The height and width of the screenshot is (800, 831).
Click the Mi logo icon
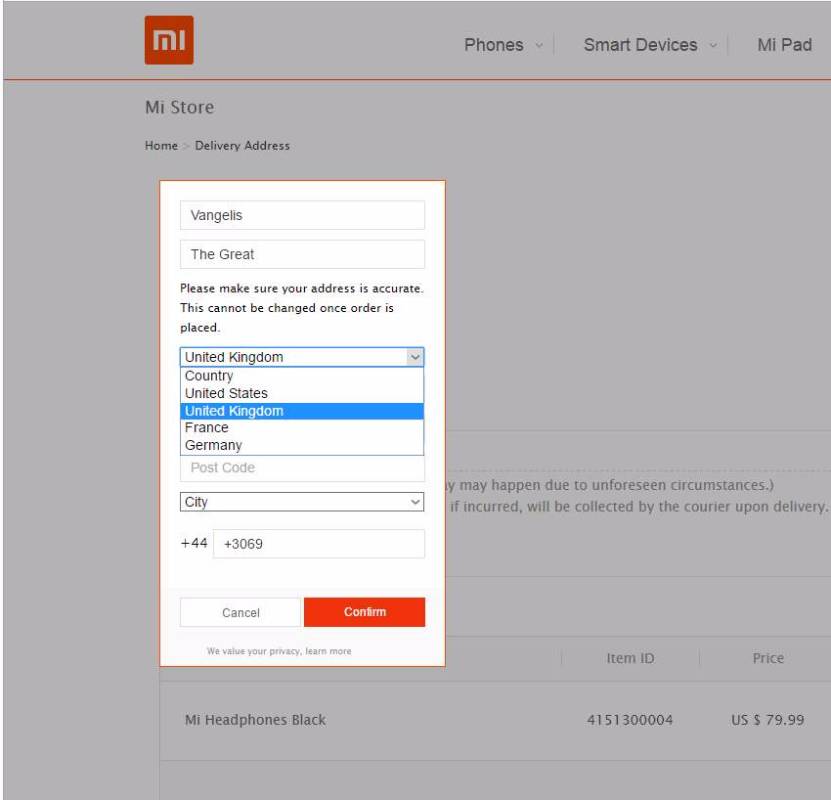(x=169, y=40)
